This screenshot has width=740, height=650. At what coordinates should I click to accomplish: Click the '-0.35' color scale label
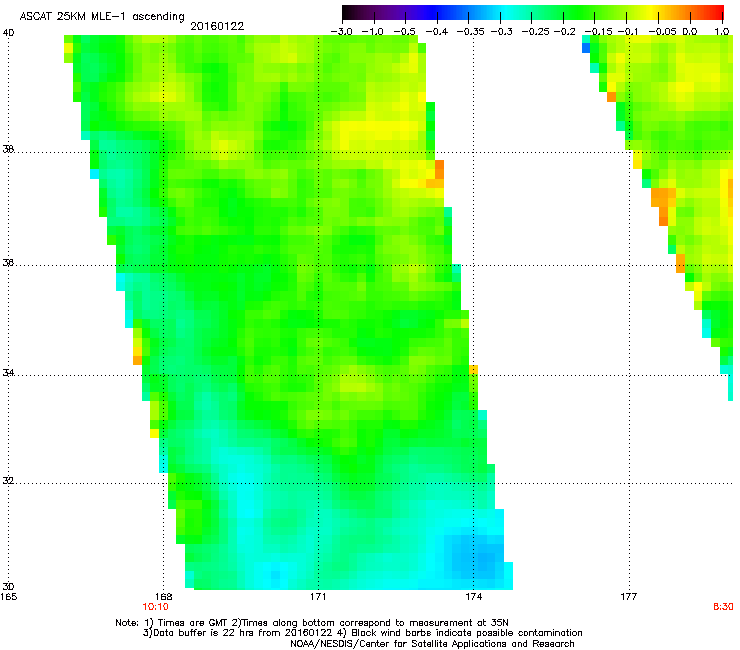coord(469,32)
